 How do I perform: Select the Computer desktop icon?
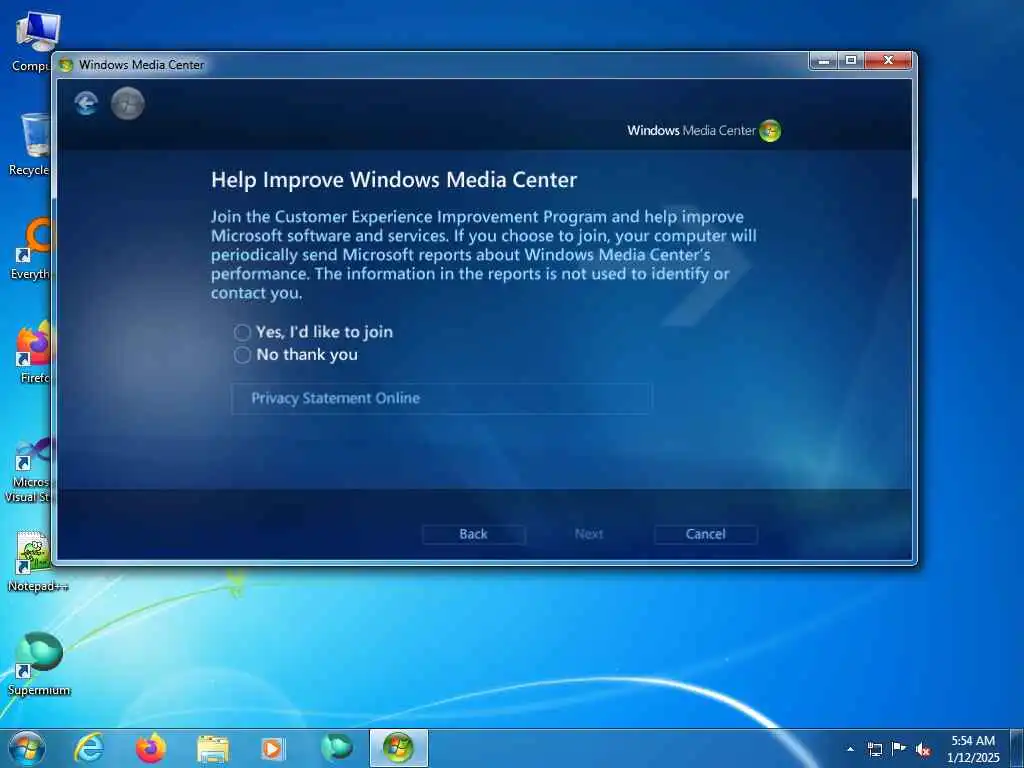tap(34, 40)
